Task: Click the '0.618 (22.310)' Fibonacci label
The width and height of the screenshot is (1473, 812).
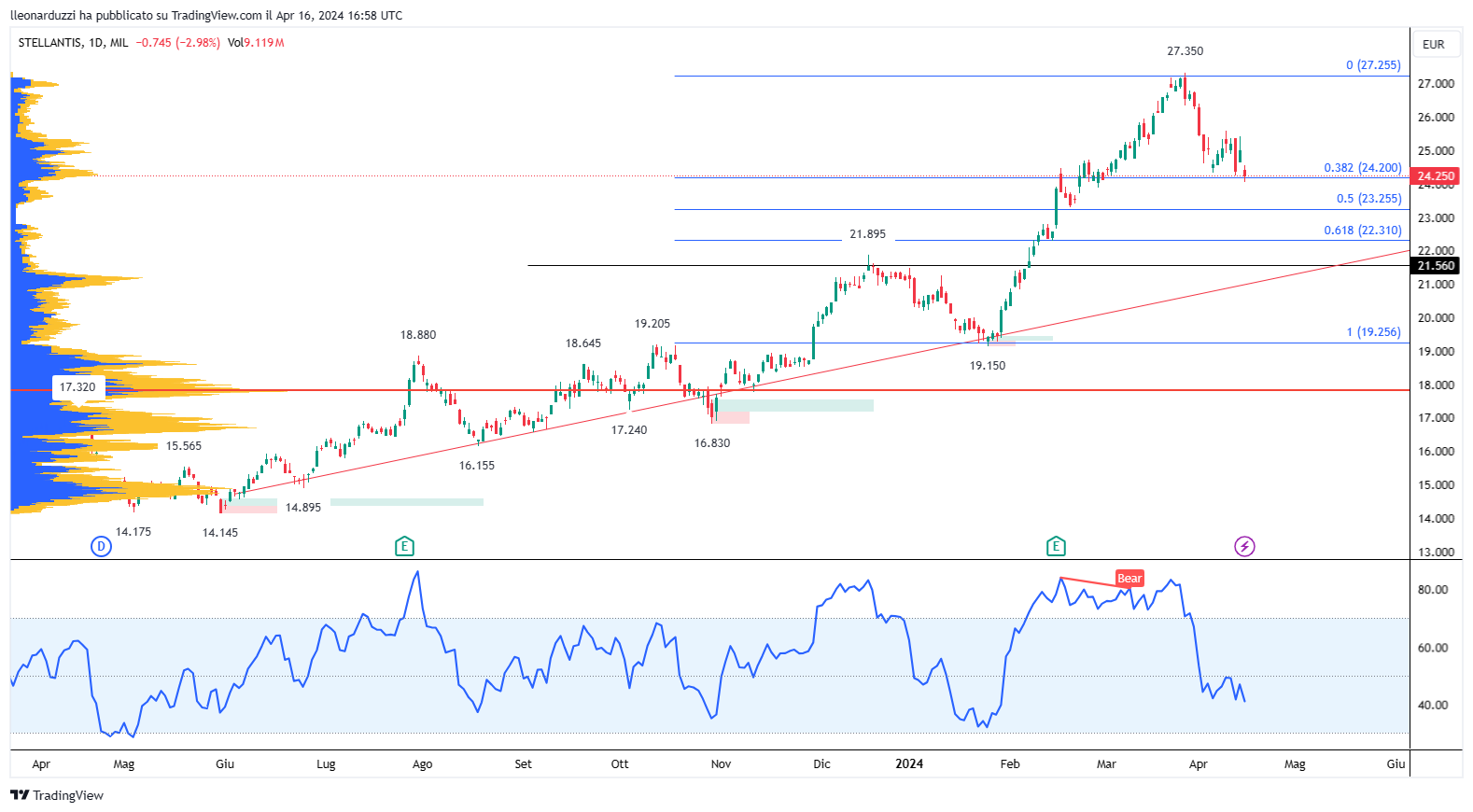Action: [x=1363, y=231]
